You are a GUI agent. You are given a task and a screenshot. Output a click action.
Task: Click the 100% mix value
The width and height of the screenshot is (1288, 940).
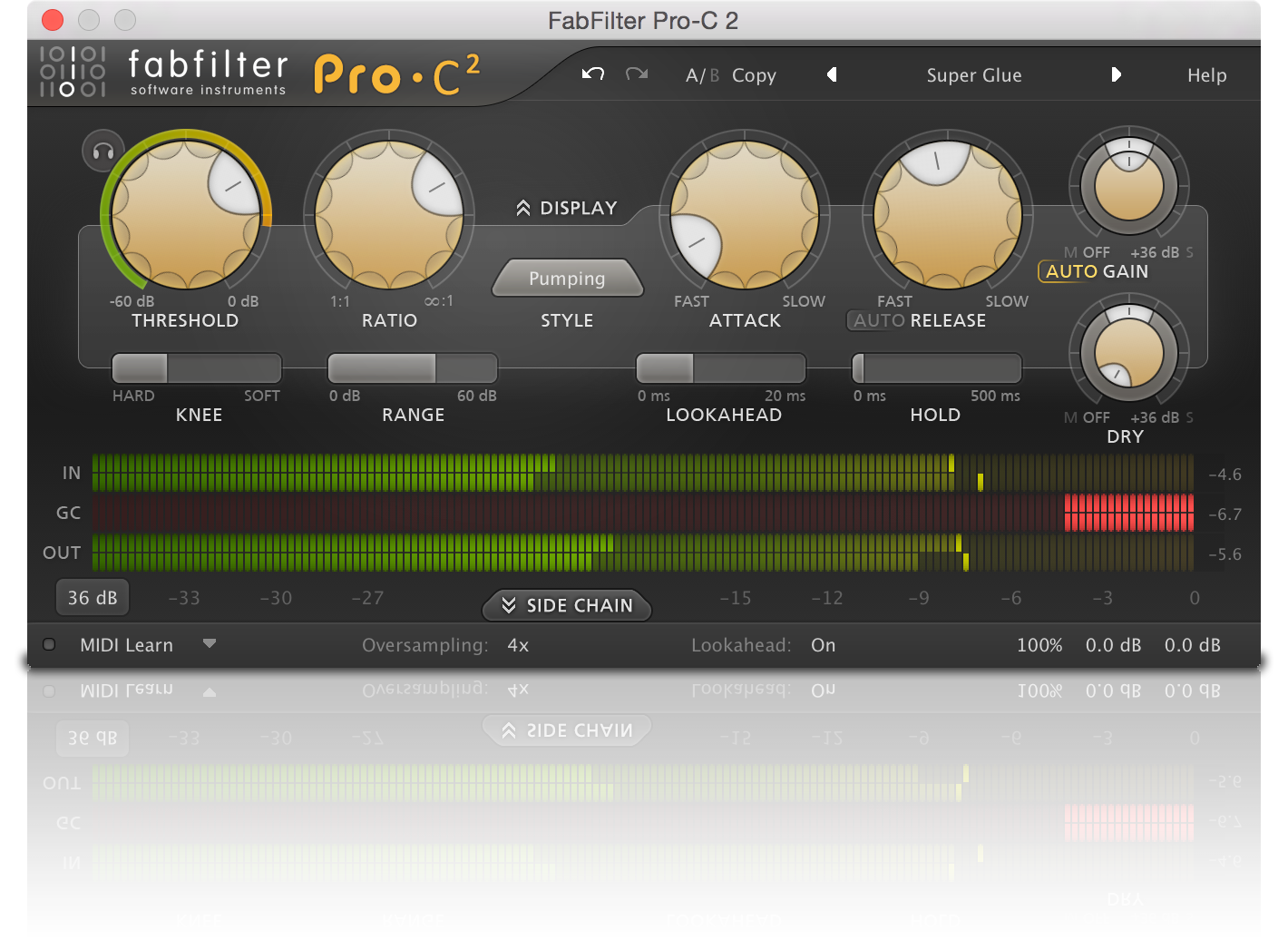coord(1039,645)
